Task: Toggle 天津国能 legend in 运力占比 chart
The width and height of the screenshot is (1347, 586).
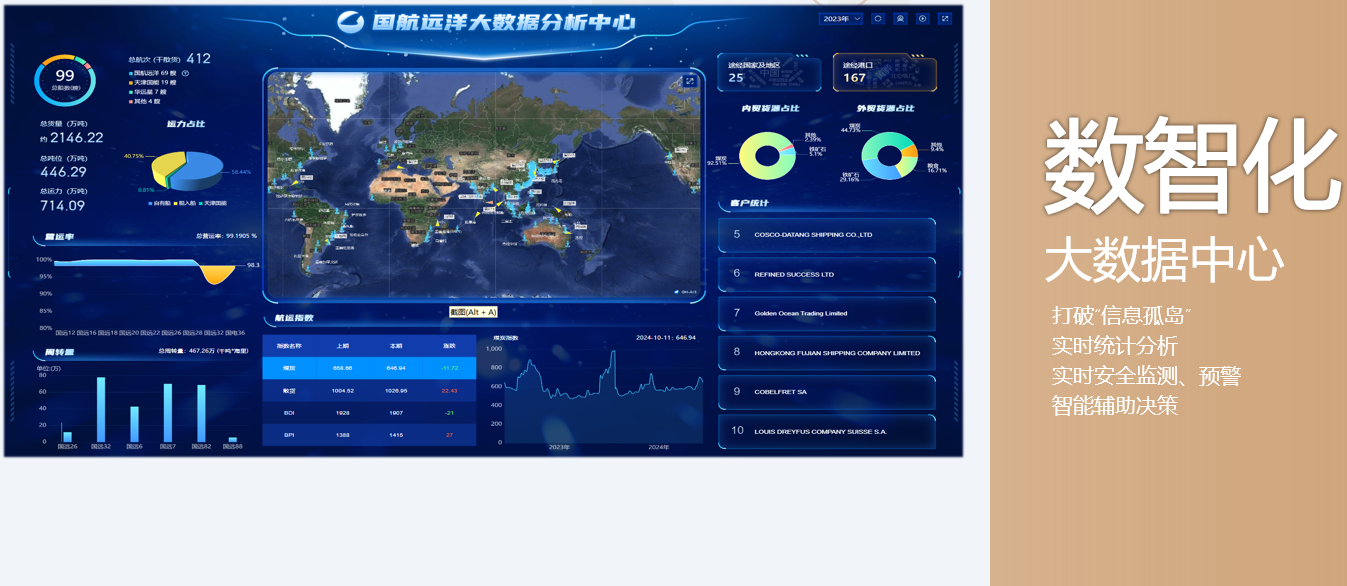Action: (x=213, y=203)
